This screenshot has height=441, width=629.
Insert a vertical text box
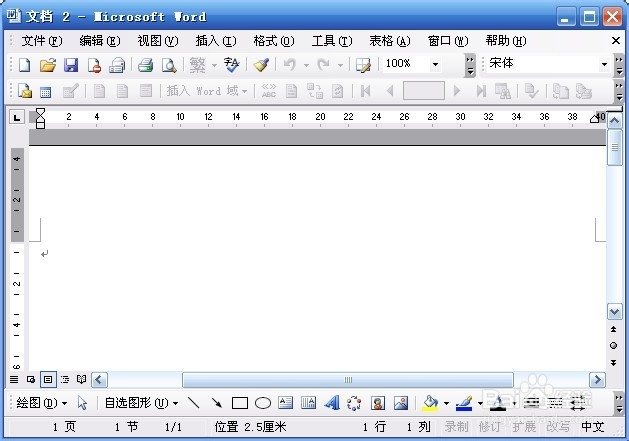click(308, 402)
